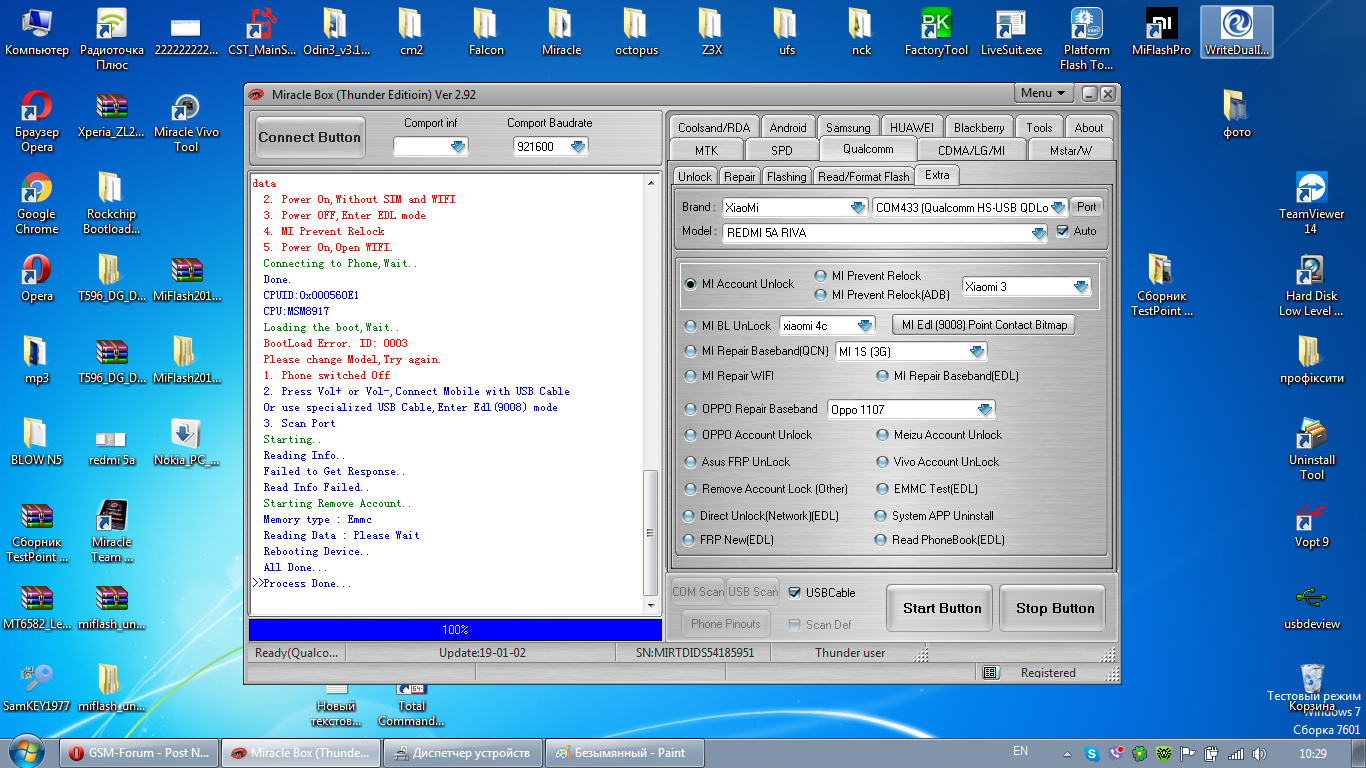This screenshot has width=1366, height=768.
Task: Switch to the MTK tab
Action: coord(706,150)
